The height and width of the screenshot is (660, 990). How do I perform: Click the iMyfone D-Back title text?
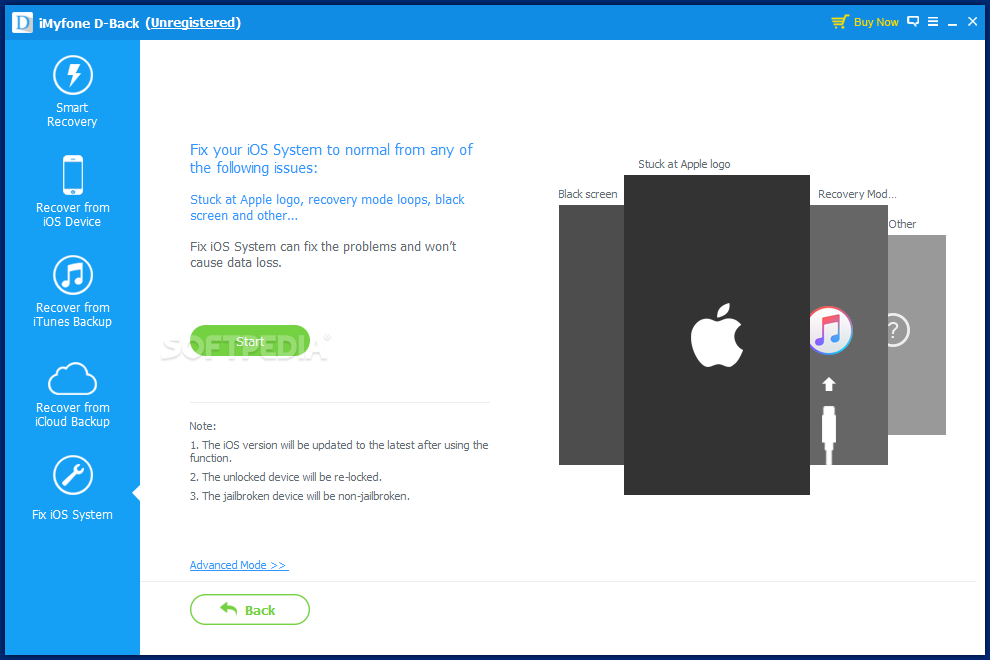click(89, 23)
